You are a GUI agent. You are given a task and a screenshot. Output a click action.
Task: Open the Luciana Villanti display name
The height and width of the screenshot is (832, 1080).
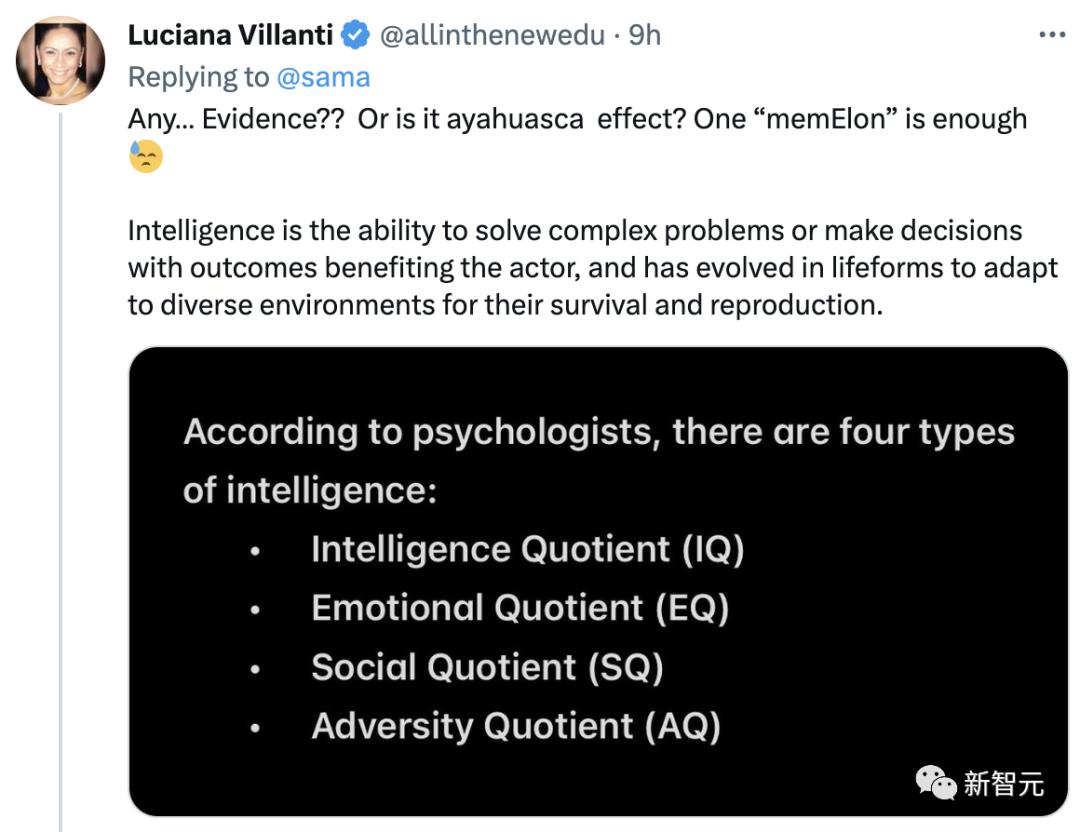pyautogui.click(x=230, y=35)
